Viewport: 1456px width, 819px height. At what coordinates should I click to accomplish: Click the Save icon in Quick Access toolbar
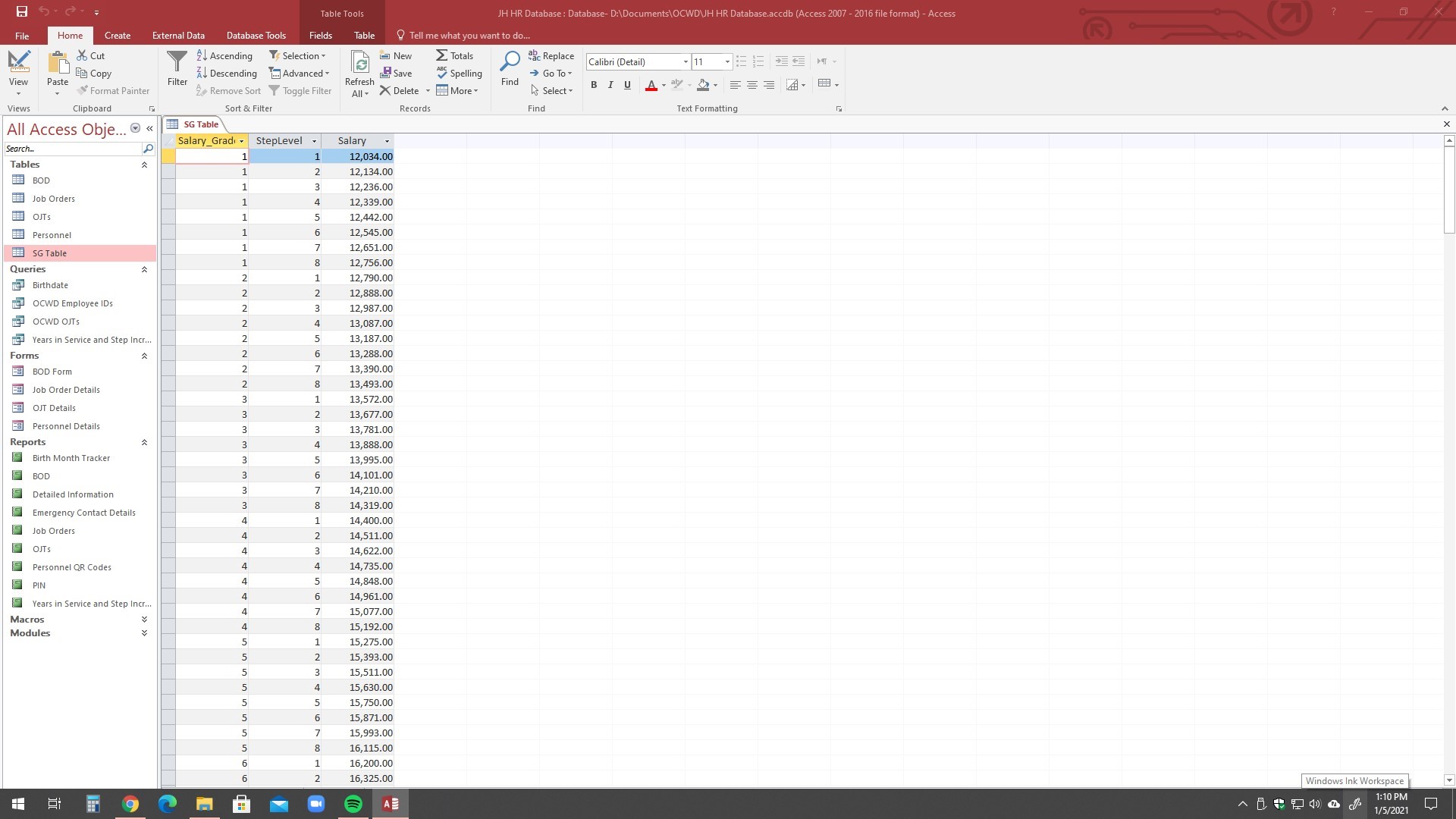point(22,12)
